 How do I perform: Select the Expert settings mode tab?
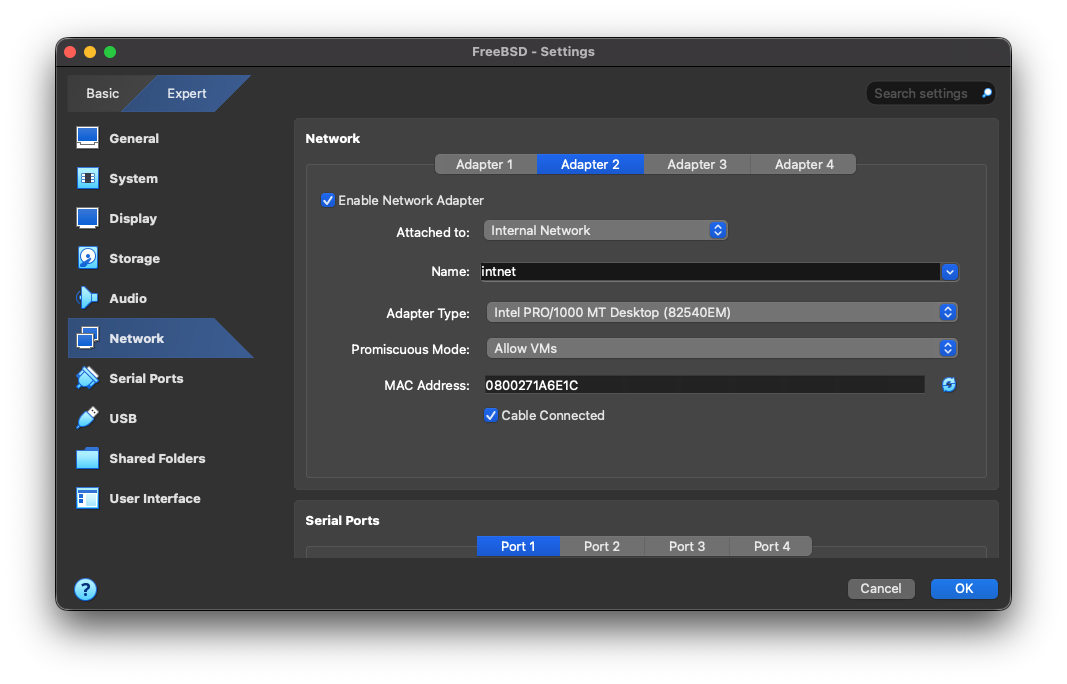(186, 93)
